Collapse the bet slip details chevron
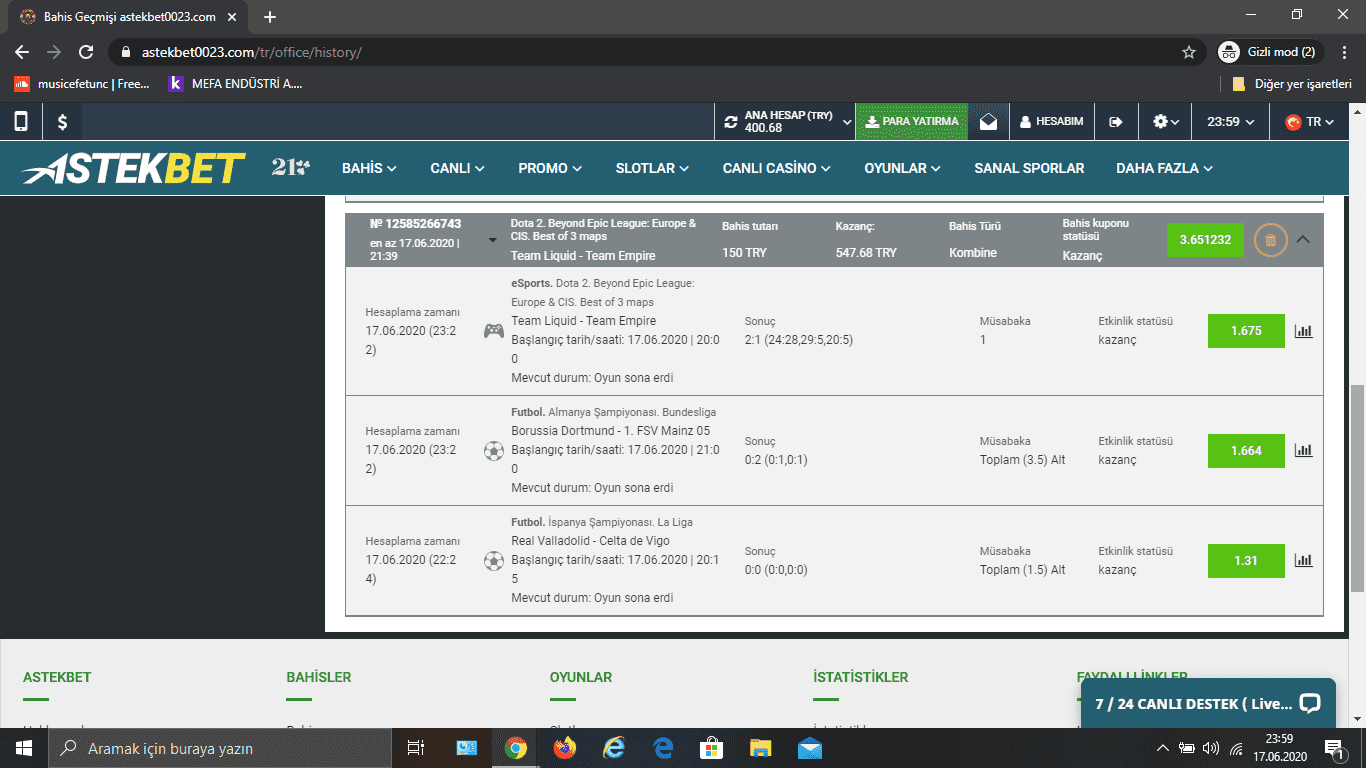Screen dimensions: 1366x768 coord(1302,240)
